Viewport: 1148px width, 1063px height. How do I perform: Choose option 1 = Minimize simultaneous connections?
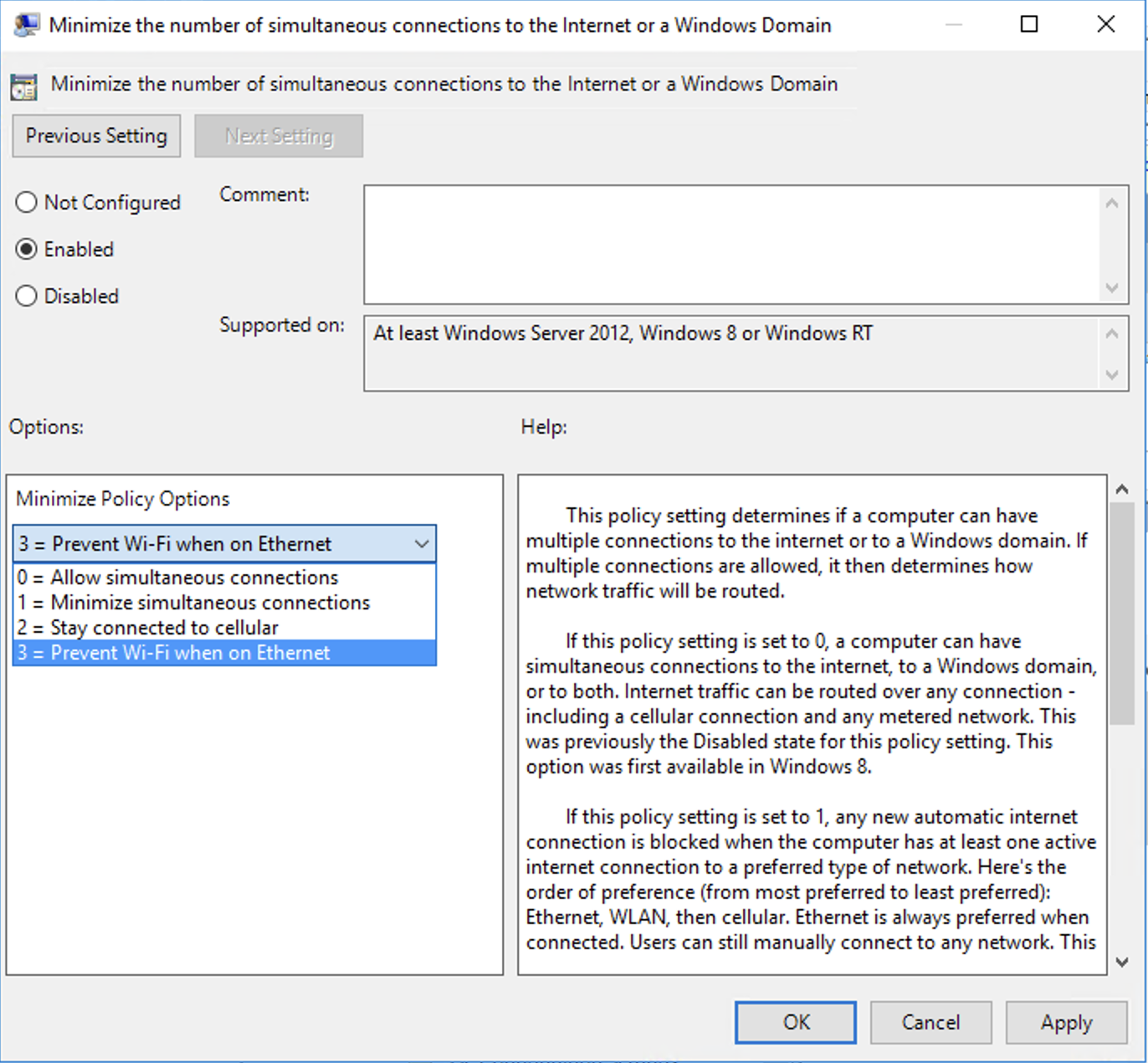pyautogui.click(x=224, y=603)
